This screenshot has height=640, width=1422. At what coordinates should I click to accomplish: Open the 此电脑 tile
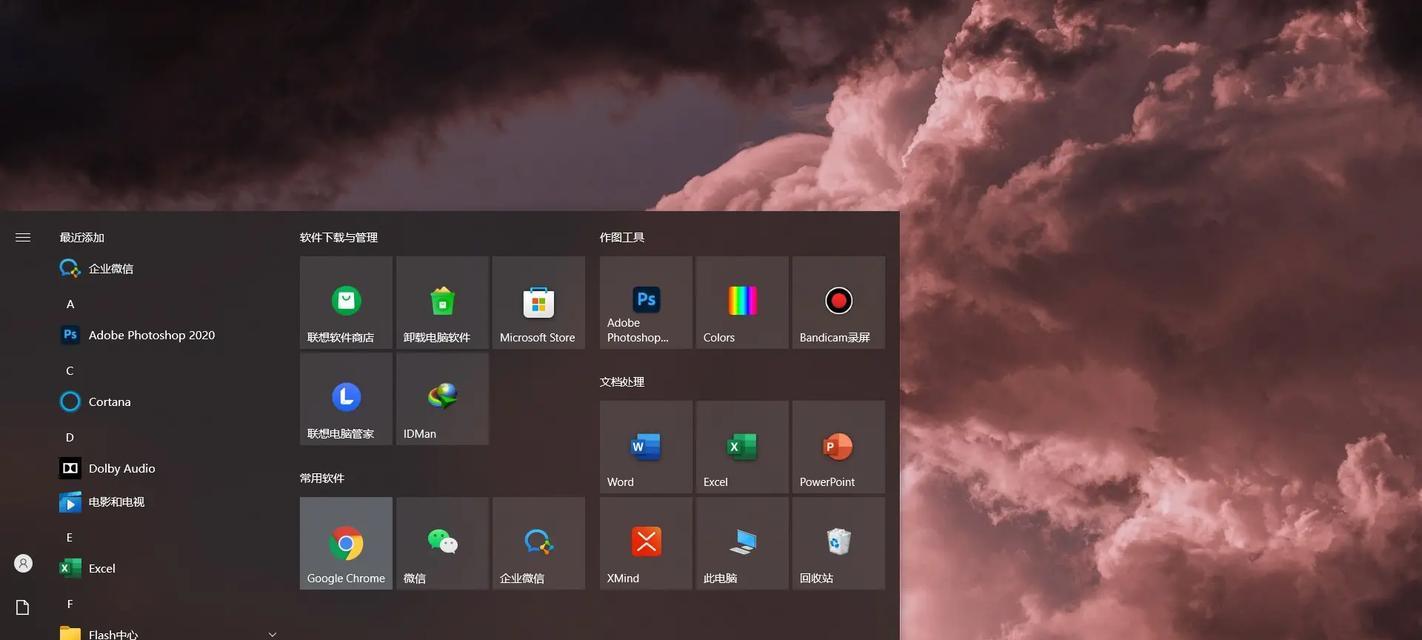(x=742, y=543)
